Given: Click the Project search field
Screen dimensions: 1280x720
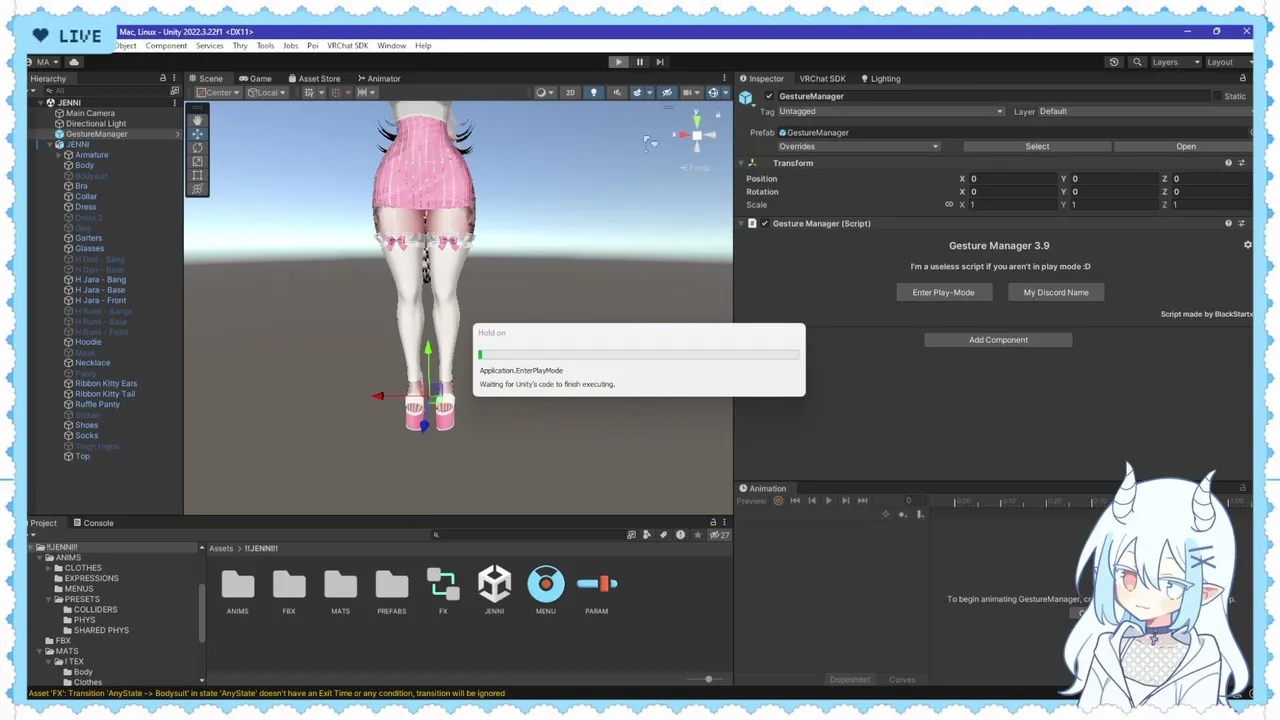Looking at the screenshot, I should tap(528, 535).
